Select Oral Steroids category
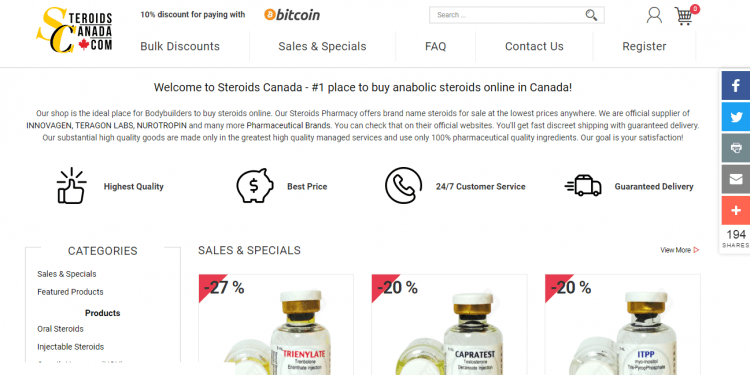The width and height of the screenshot is (750, 375). tap(60, 329)
